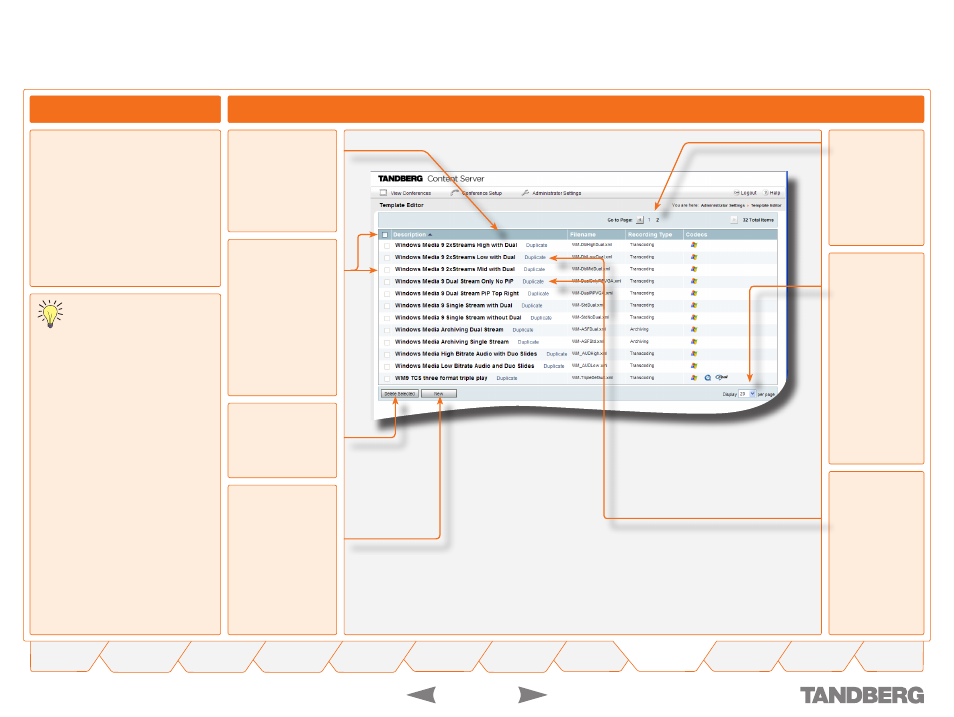
Task: Duplicate the Low Bitrate Audio and Duo Slides template
Action: pyautogui.click(x=554, y=366)
